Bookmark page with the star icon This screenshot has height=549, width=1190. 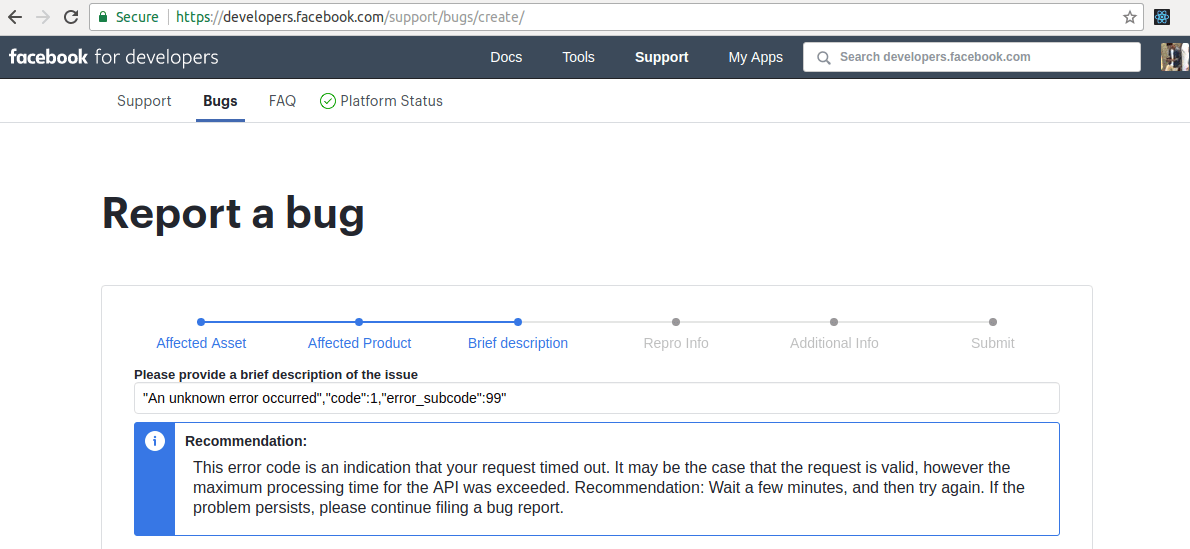point(1129,17)
